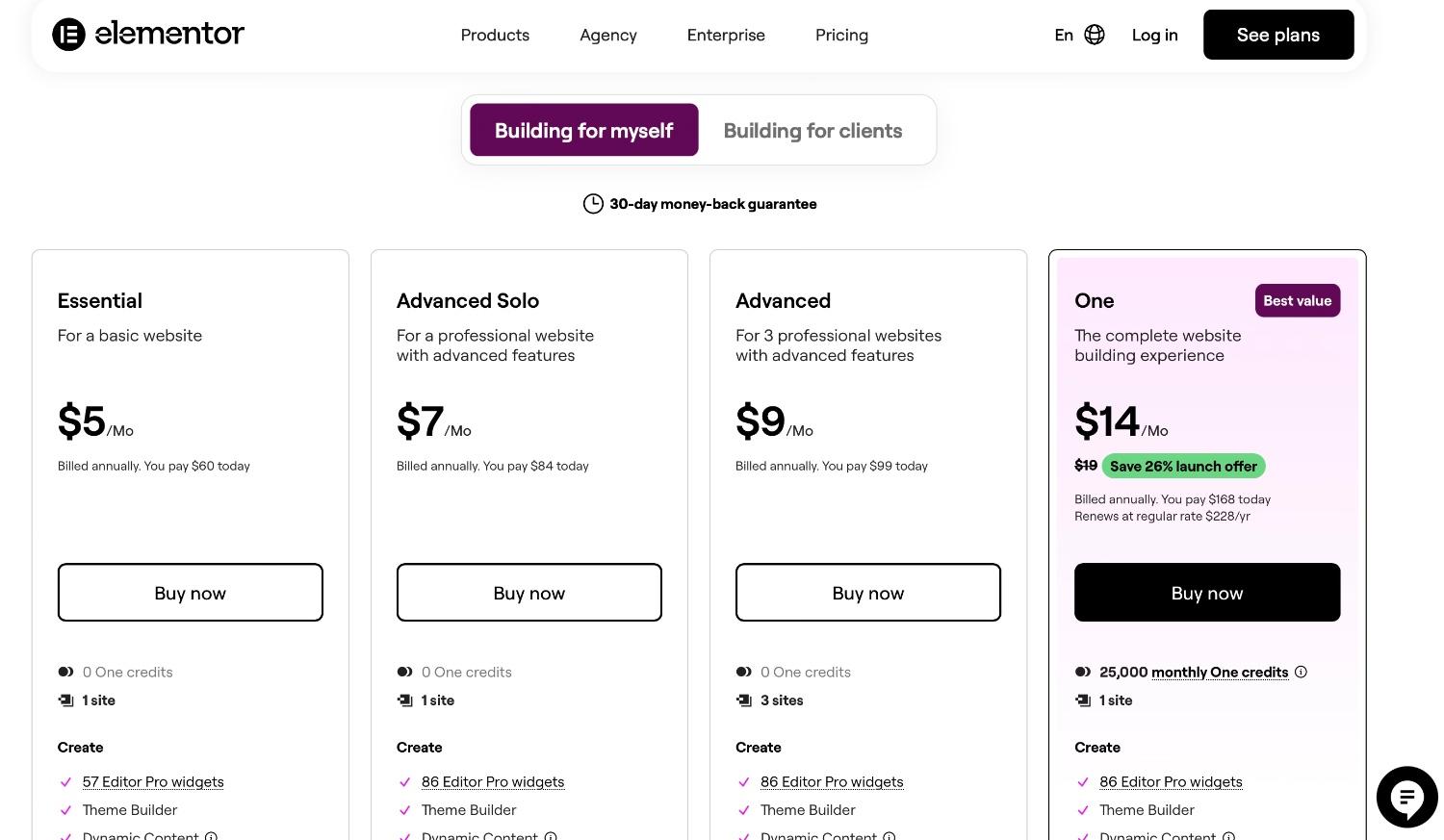Click the See plans button

[x=1278, y=35]
